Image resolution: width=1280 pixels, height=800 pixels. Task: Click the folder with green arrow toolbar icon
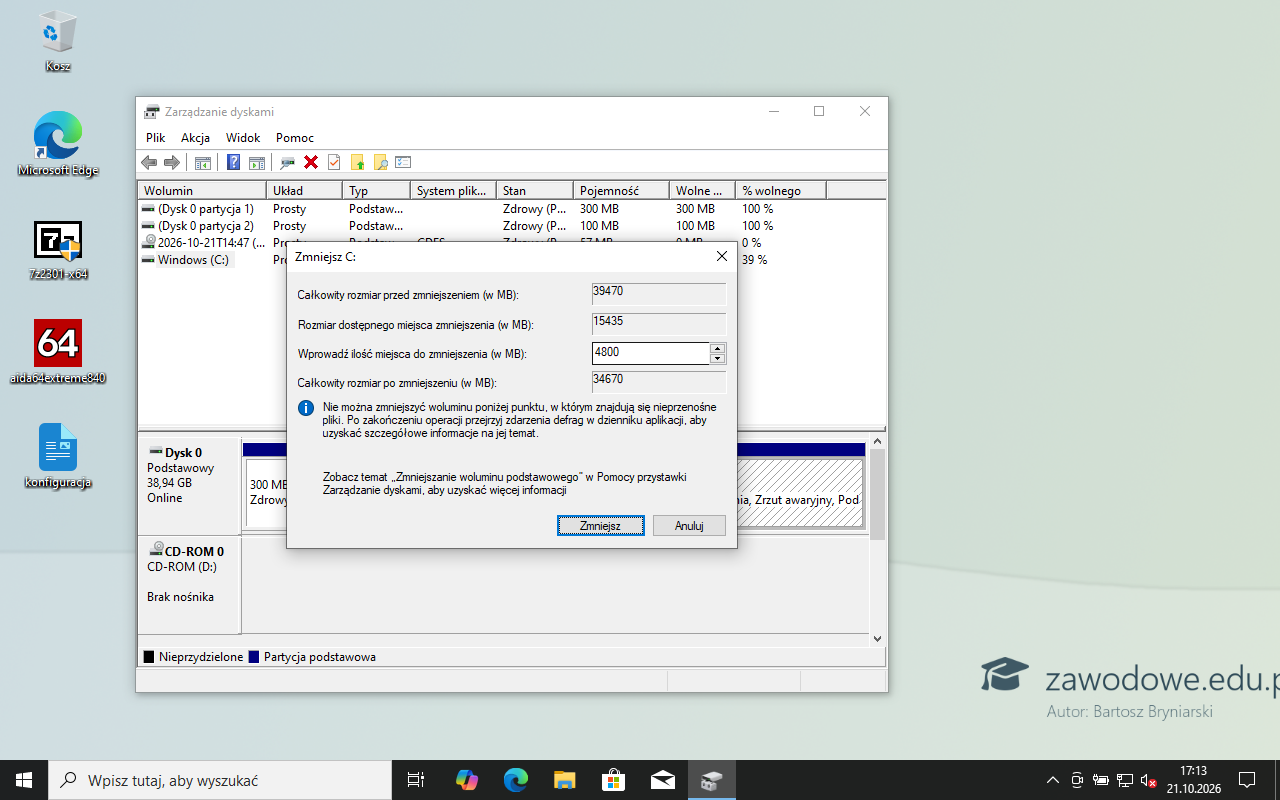pyautogui.click(x=357, y=162)
